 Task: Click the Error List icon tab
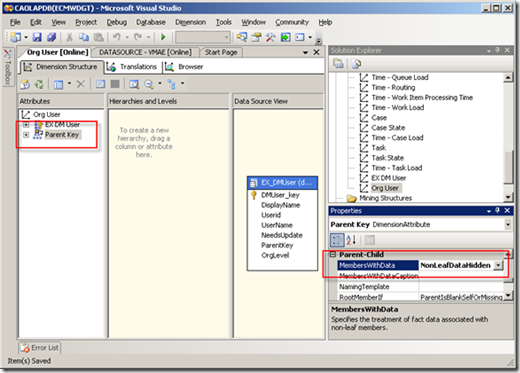[40, 348]
